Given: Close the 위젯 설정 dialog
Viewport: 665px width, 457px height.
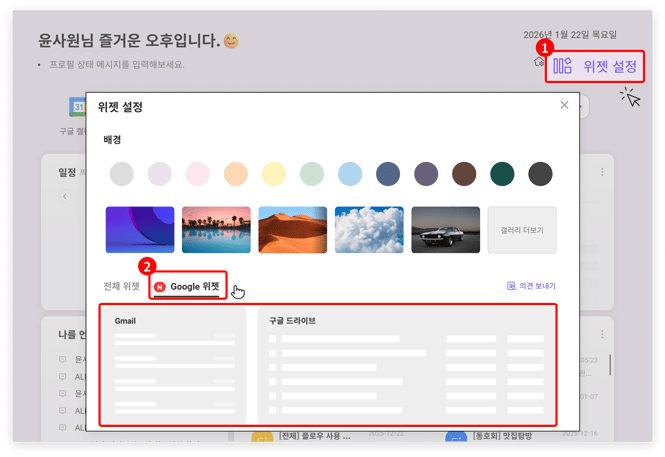Looking at the screenshot, I should tap(564, 105).
